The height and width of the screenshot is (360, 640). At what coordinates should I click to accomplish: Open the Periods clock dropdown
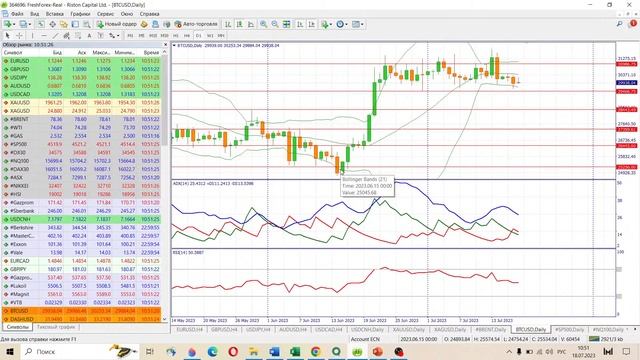341,24
